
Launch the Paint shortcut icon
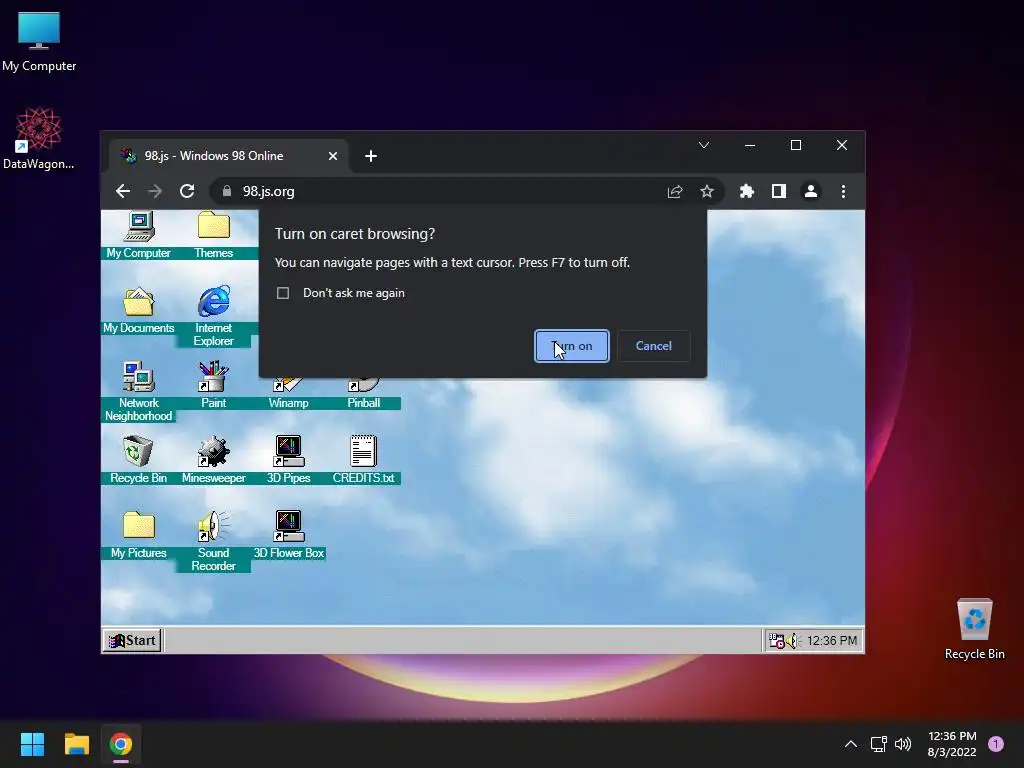(214, 377)
